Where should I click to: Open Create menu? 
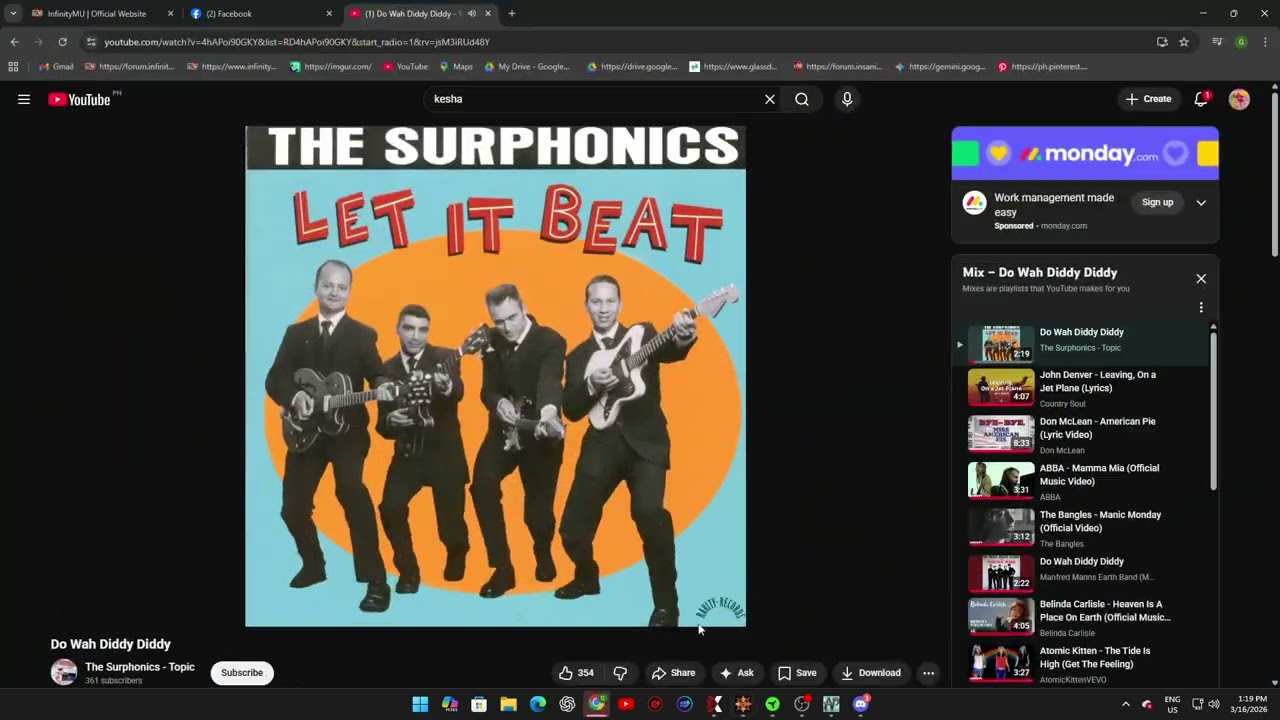click(1148, 99)
